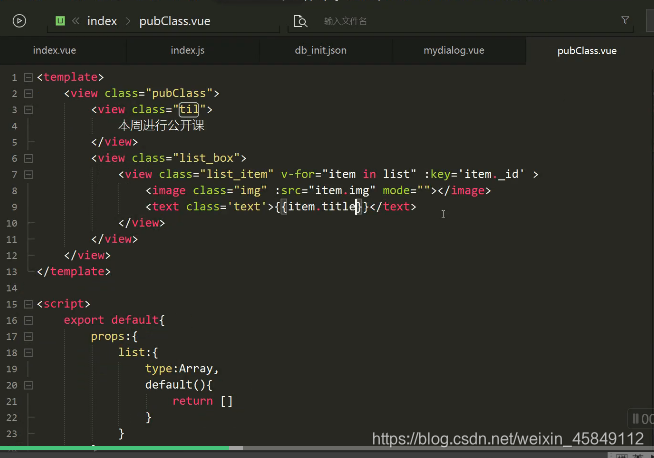
Task: Collapse the props block on line 17
Action: (x=28, y=336)
